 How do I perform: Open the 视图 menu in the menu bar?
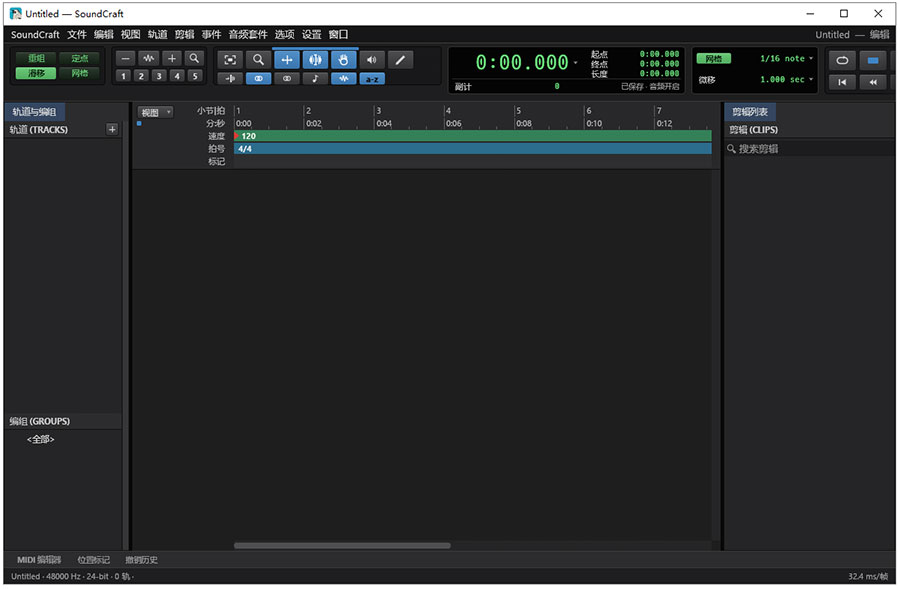(x=130, y=34)
